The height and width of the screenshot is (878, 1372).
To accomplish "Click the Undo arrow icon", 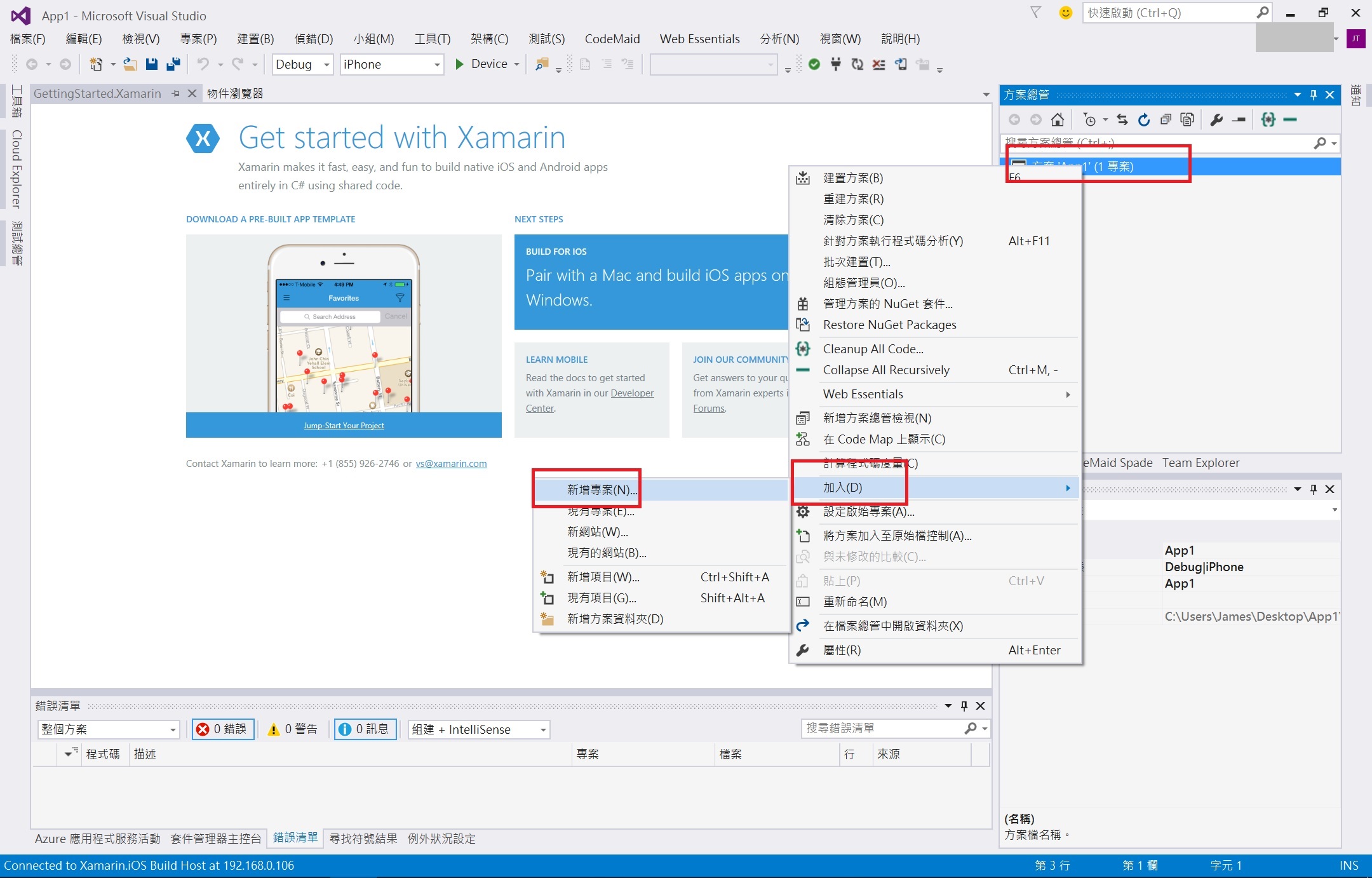I will [203, 64].
